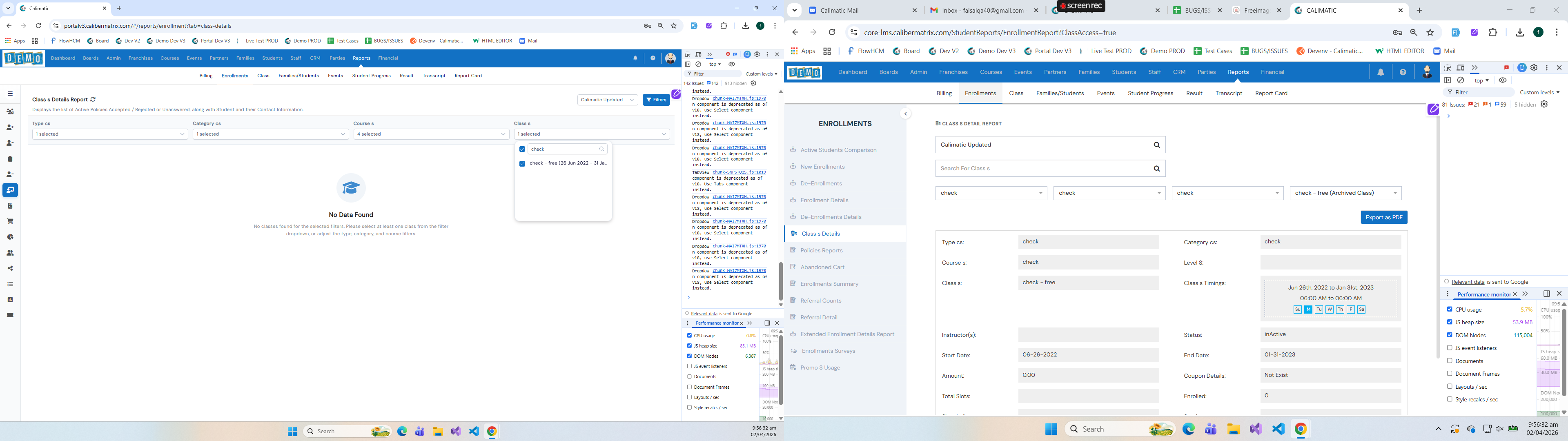1568x441 pixels.
Task: Open console settings gear beside 5 hidden
Action: click(1544, 104)
